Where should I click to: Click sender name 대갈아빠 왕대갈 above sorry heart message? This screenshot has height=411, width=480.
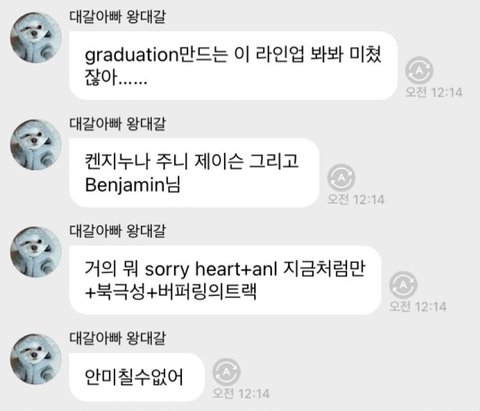(117, 231)
